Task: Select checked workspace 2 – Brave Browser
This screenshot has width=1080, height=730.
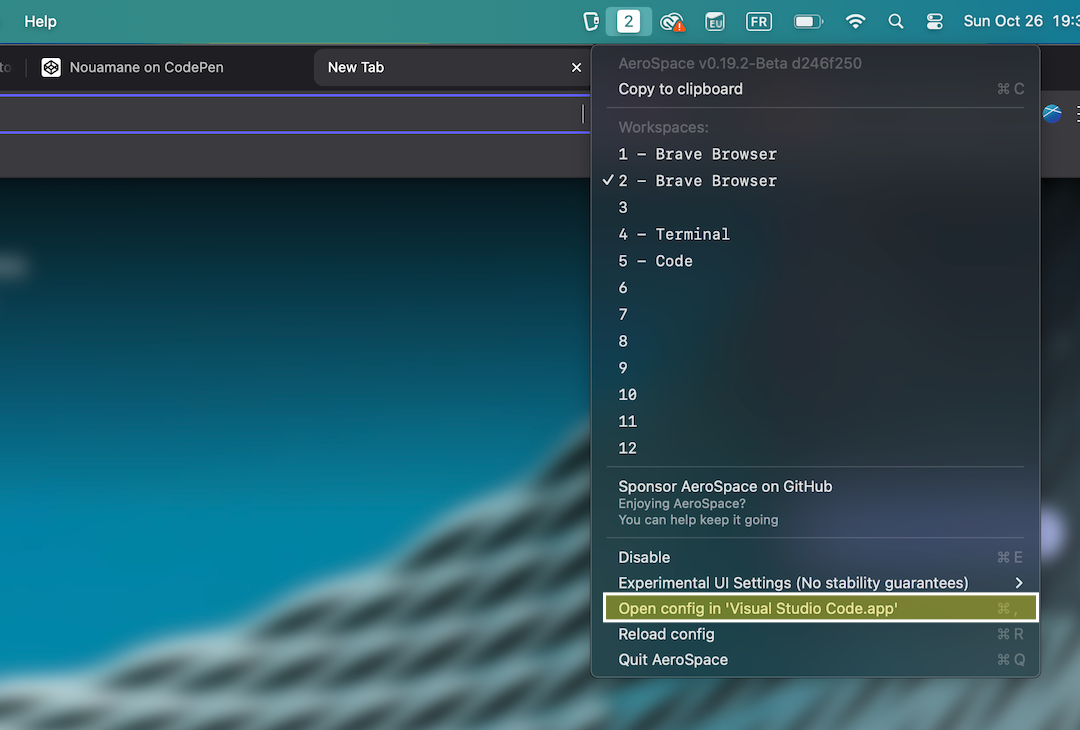Action: 697,181
